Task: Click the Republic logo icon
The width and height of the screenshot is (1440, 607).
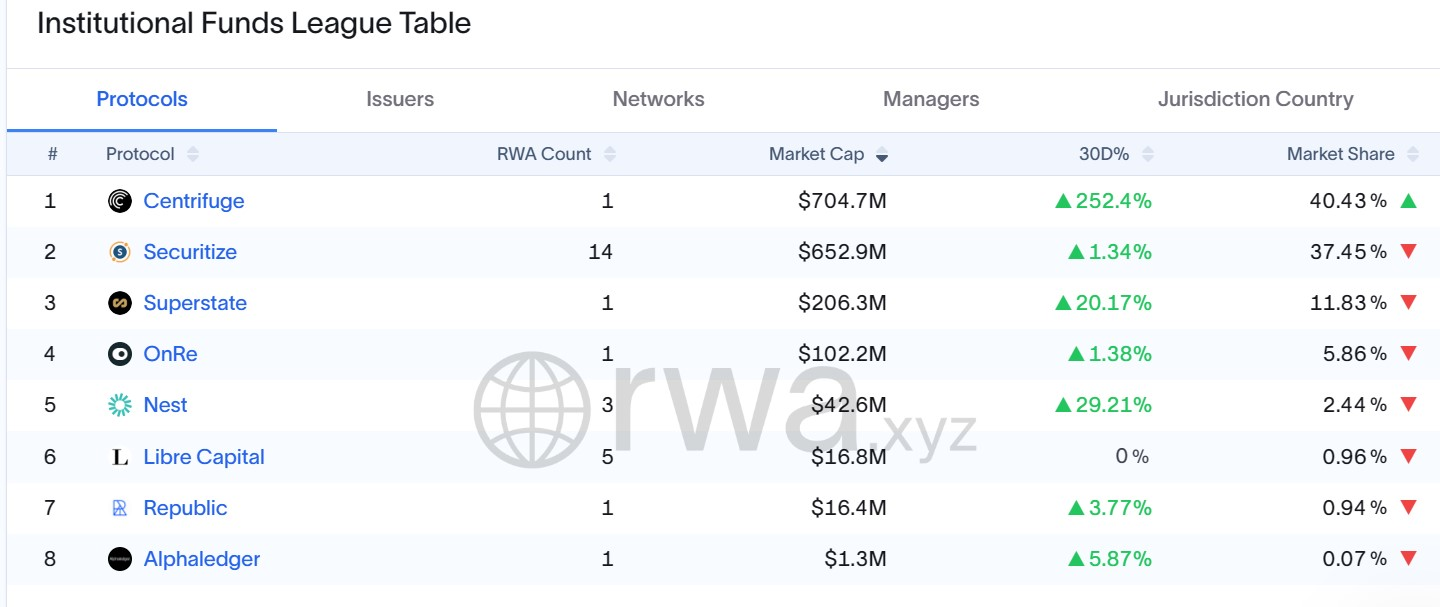Action: point(120,508)
